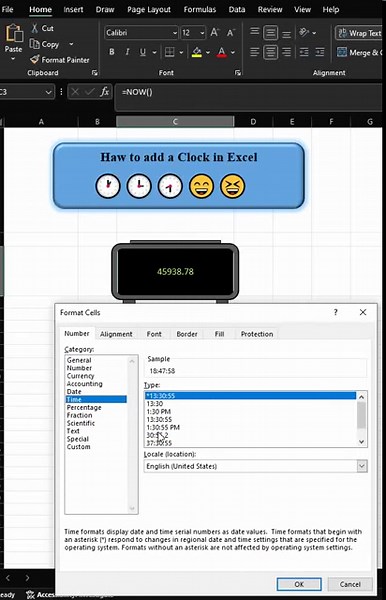This screenshot has height=600, width=386.
Task: Apply the red Font Color
Action: pos(222,52)
